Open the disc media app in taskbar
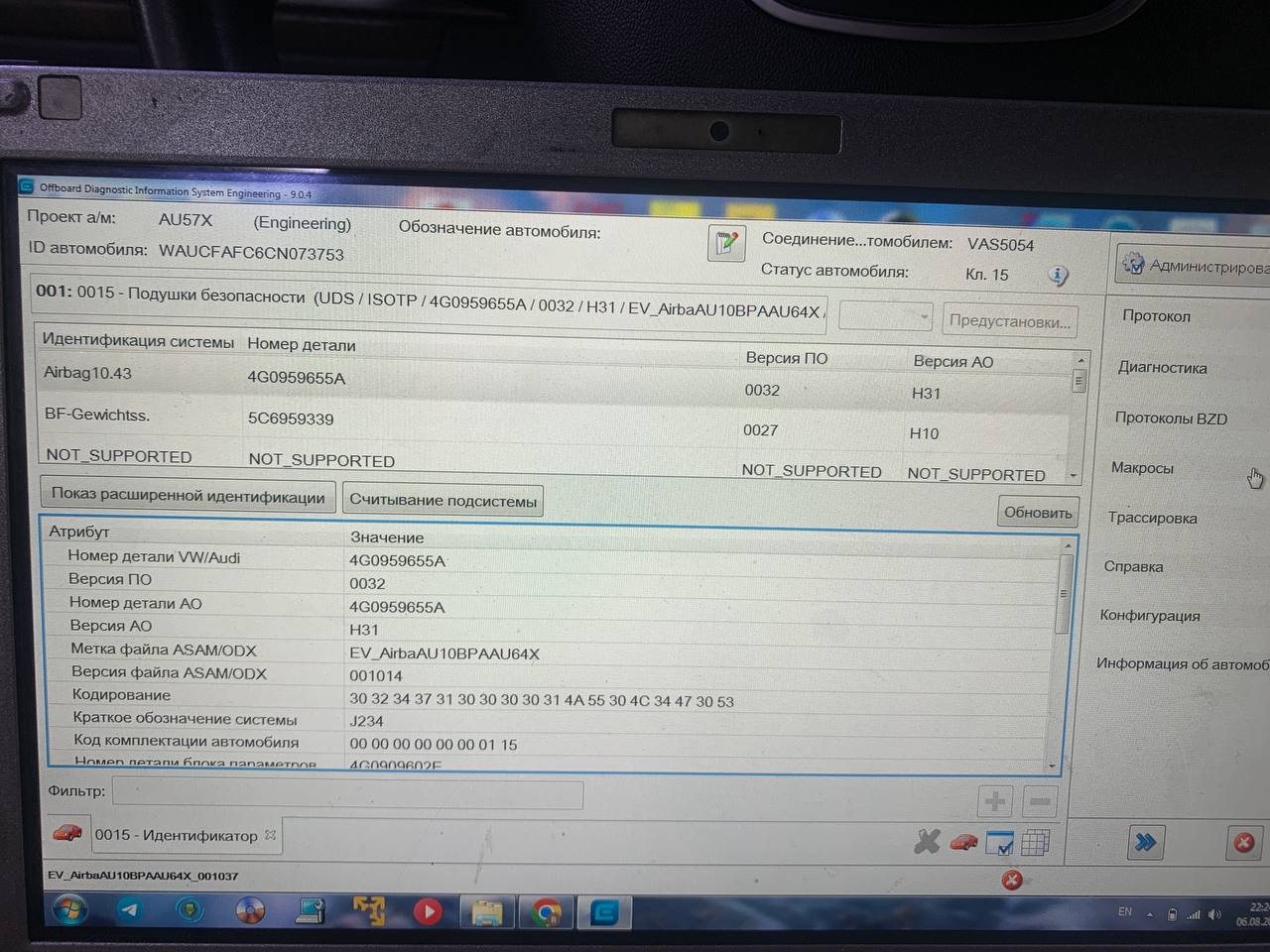1270x952 pixels. pyautogui.click(x=250, y=909)
